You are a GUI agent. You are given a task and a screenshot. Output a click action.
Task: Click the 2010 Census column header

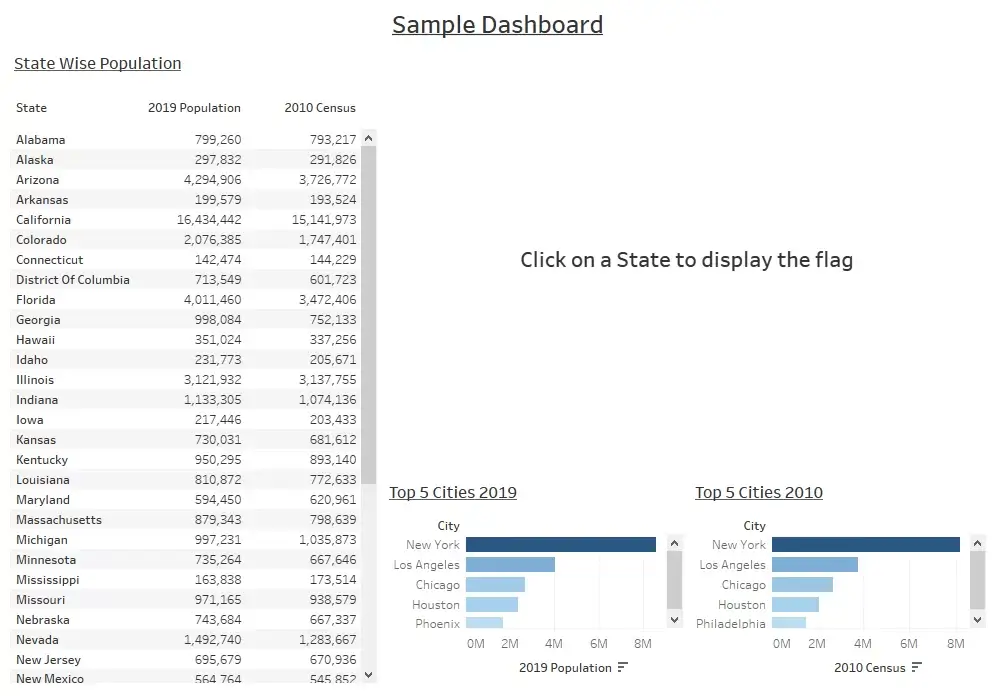[320, 108]
